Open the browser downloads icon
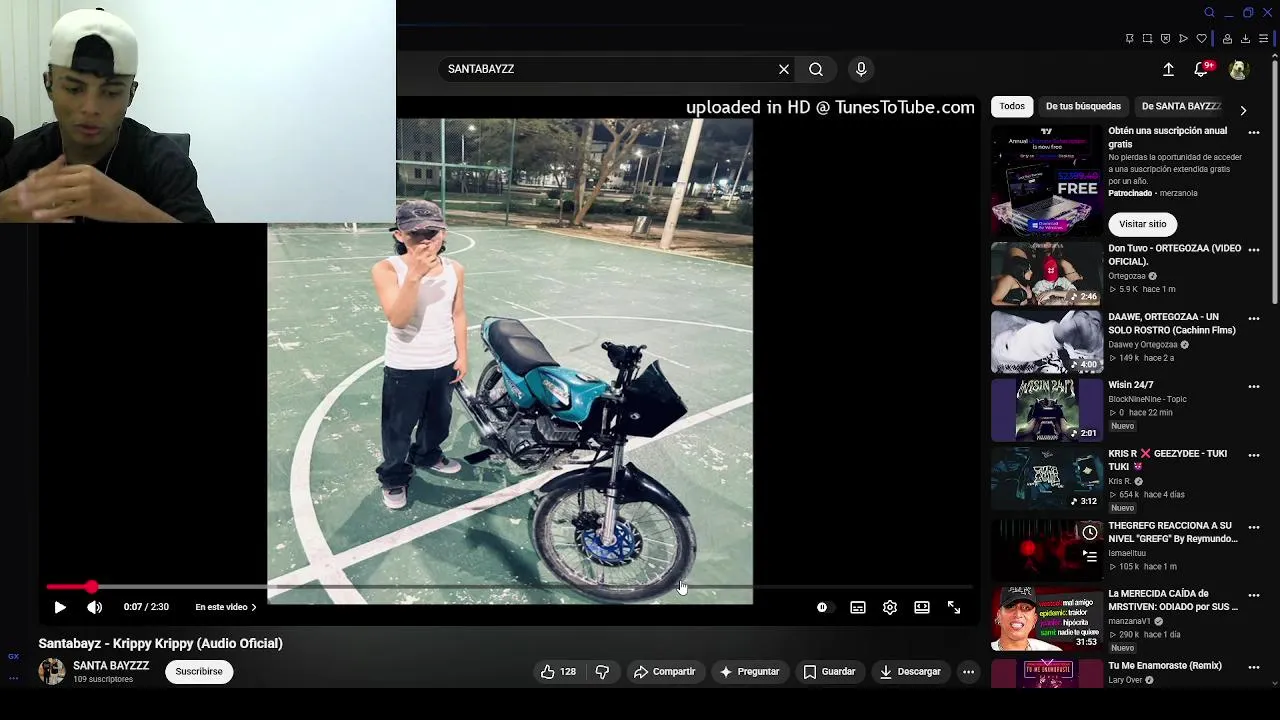The image size is (1280, 720). 1245,39
